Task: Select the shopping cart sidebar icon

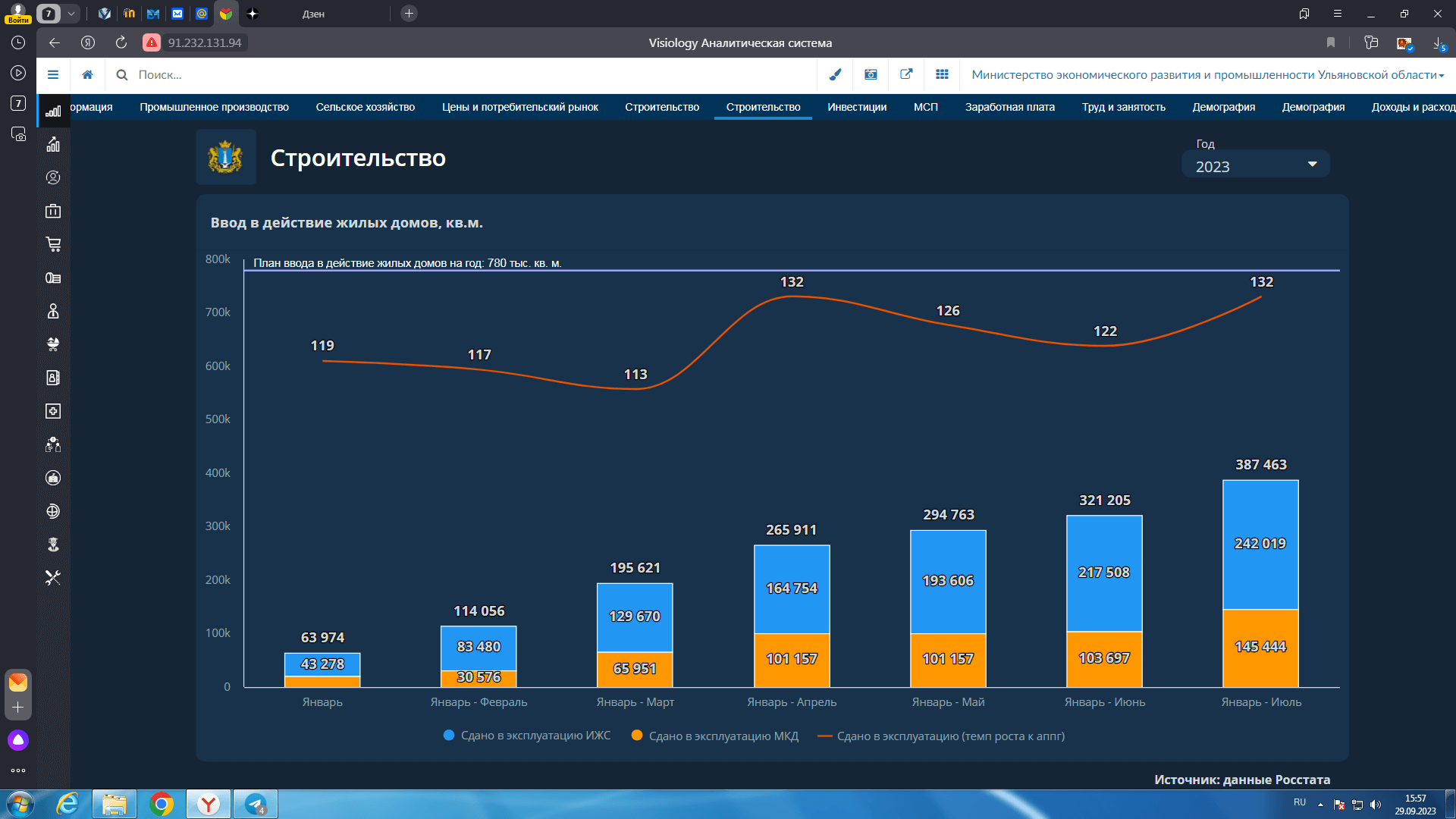Action: pyautogui.click(x=53, y=244)
